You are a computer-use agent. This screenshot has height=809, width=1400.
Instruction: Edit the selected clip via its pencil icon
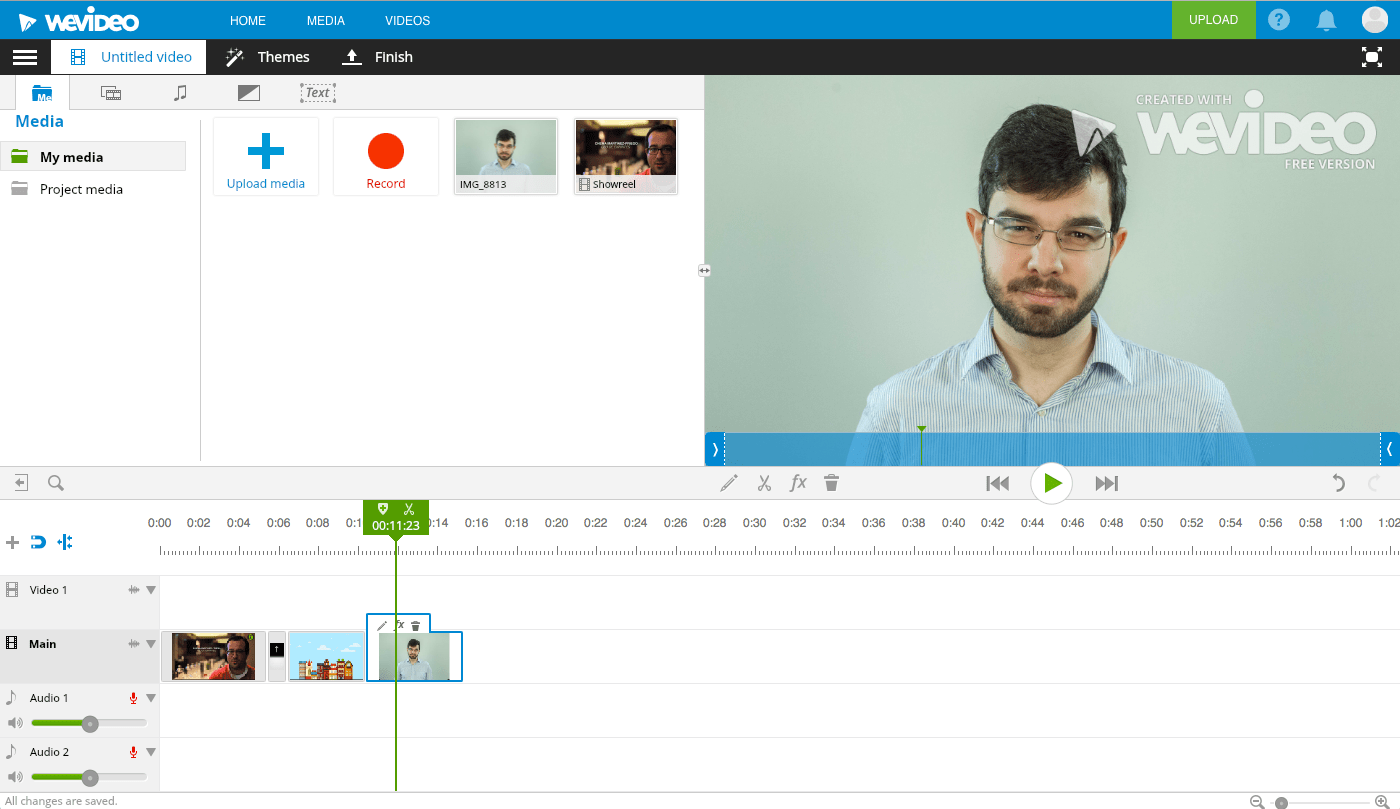[382, 625]
